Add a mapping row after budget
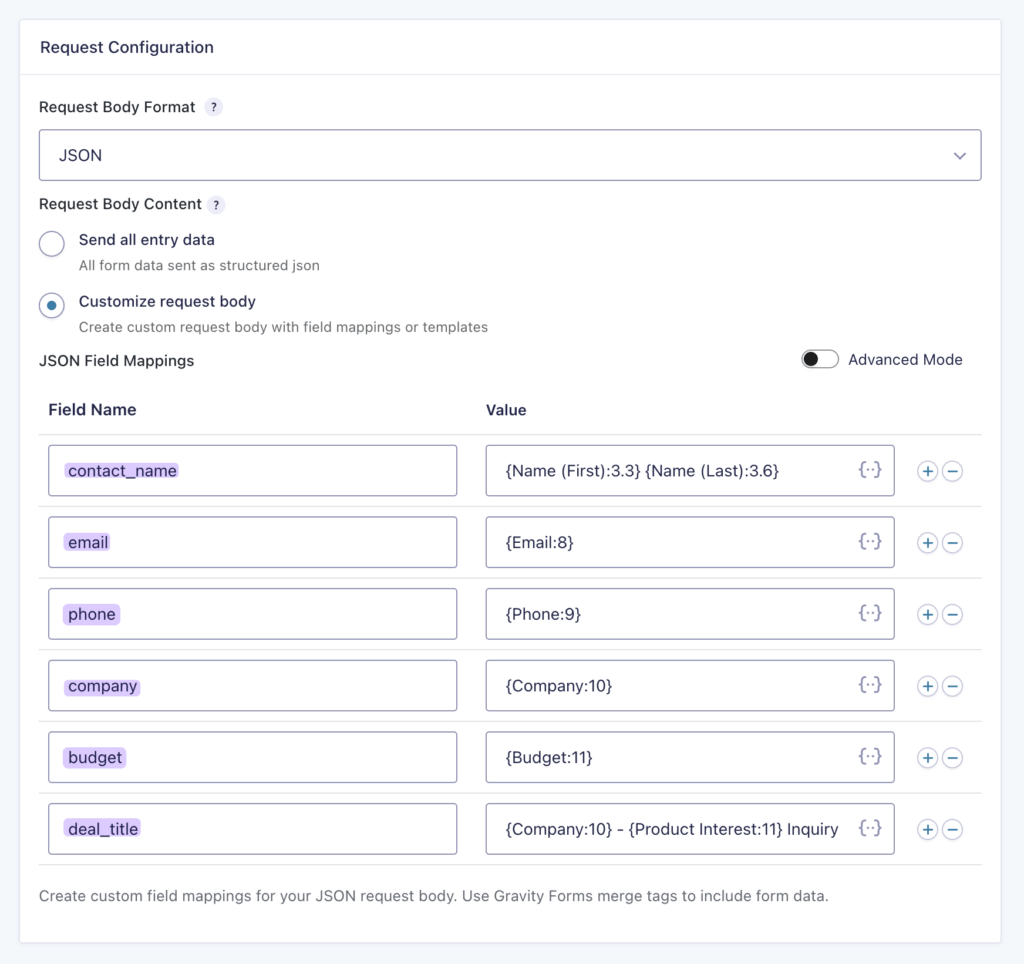 coord(927,757)
